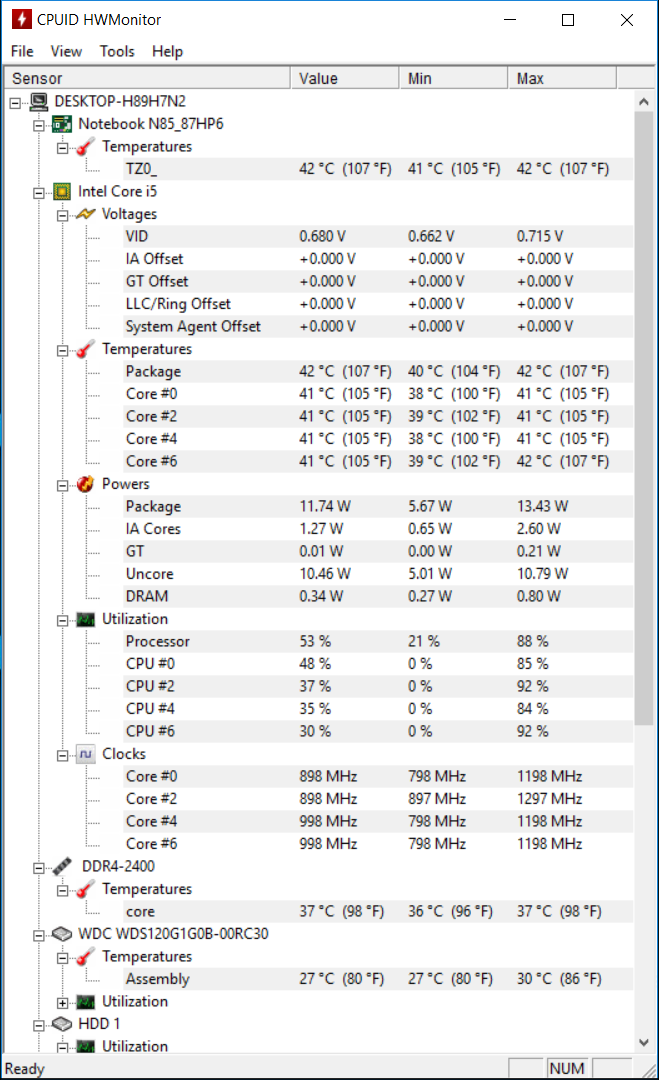Click the DESKTOP-H89H7N2 computer icon
This screenshot has height=1080, width=659.
39,102
